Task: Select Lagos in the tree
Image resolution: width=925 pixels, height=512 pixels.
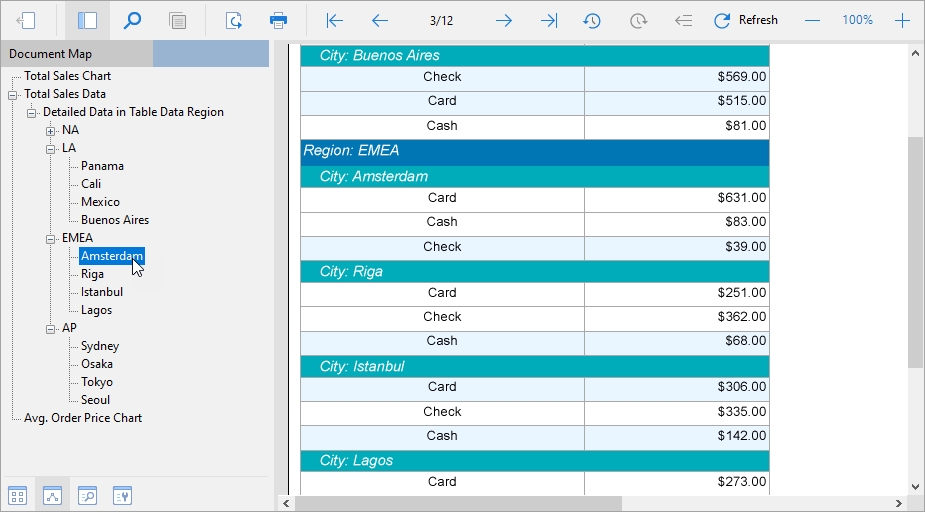Action: pos(96,310)
